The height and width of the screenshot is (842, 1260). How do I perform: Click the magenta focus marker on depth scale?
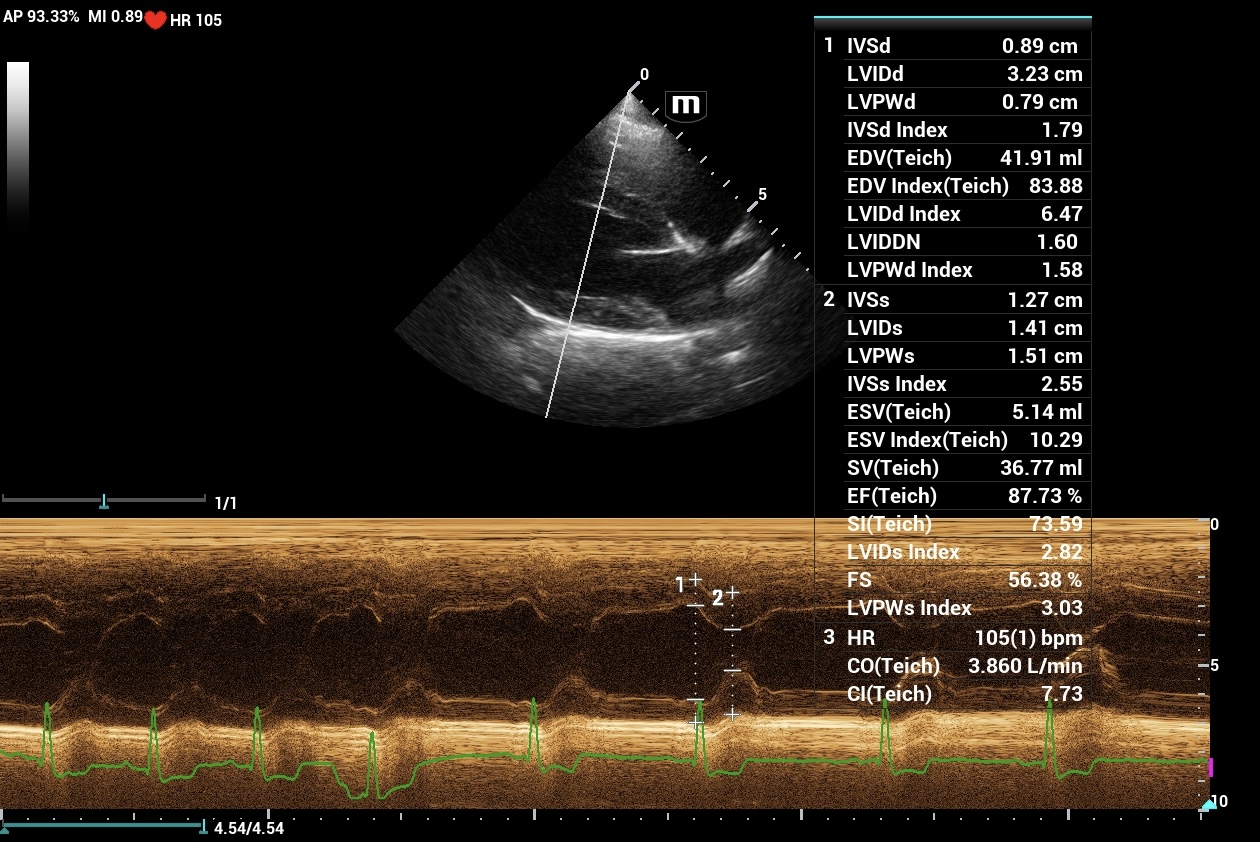pos(1211,767)
